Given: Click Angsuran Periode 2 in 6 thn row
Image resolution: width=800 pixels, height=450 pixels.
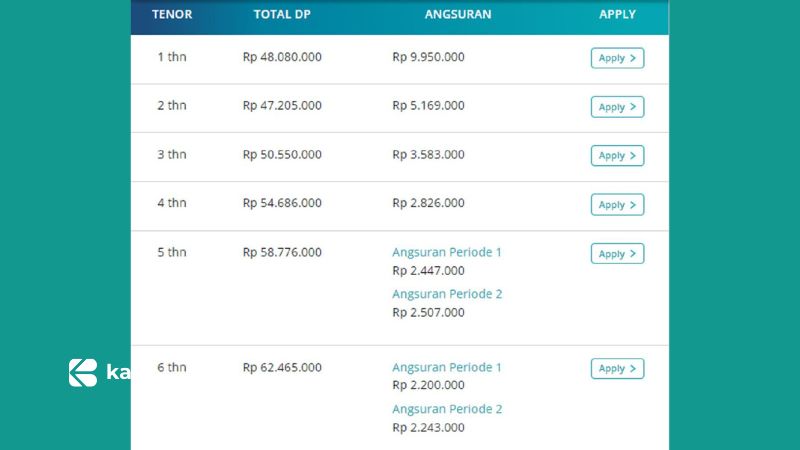Looking at the screenshot, I should click(447, 409).
